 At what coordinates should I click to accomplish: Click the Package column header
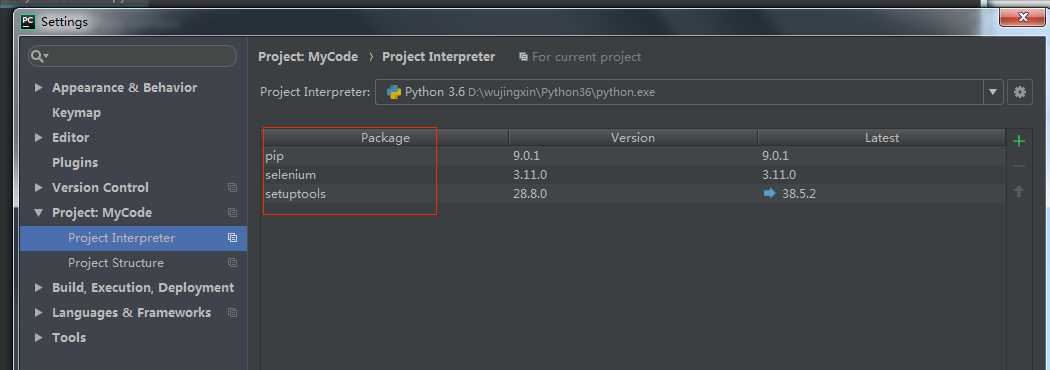pos(385,138)
